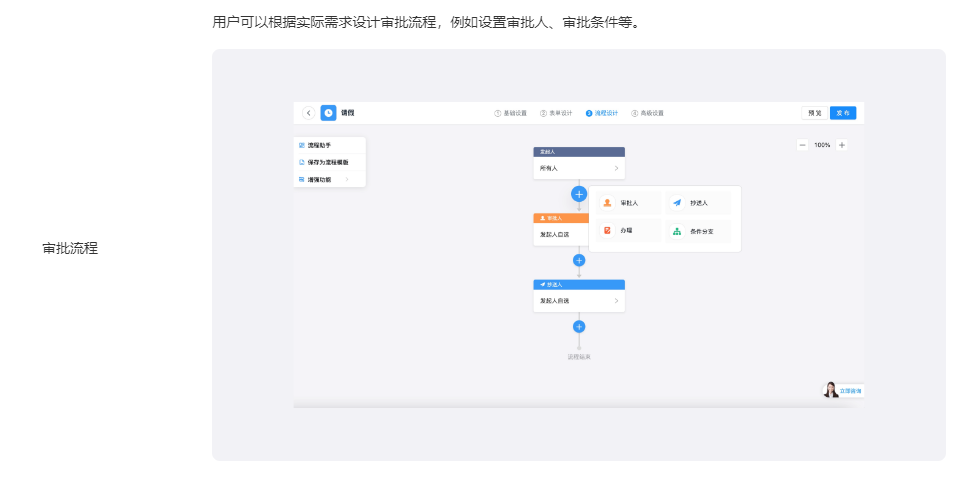Click the blue clock 请假 app icon
Image resolution: width=965 pixels, height=495 pixels.
click(329, 113)
